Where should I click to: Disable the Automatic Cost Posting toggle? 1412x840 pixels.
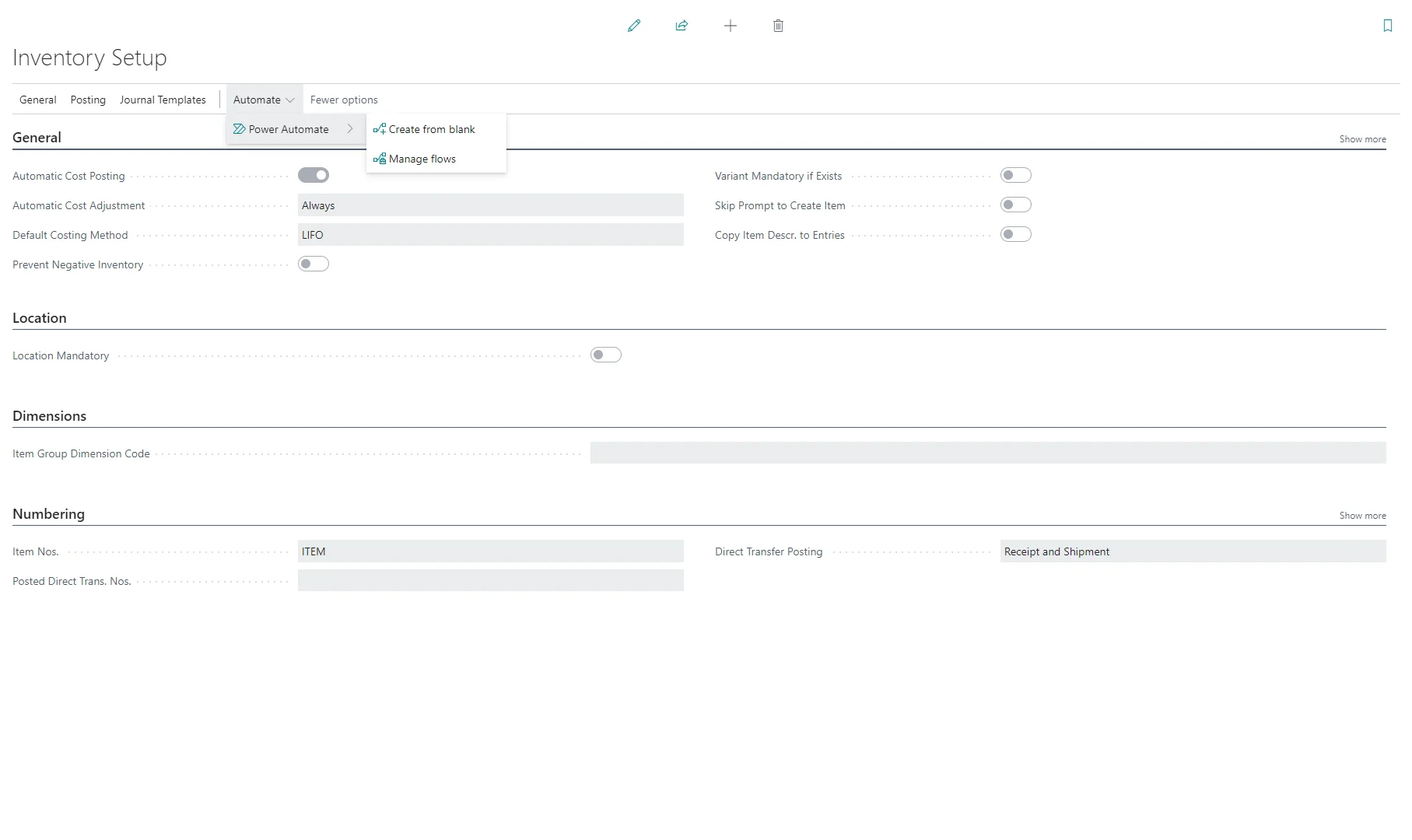pos(314,176)
